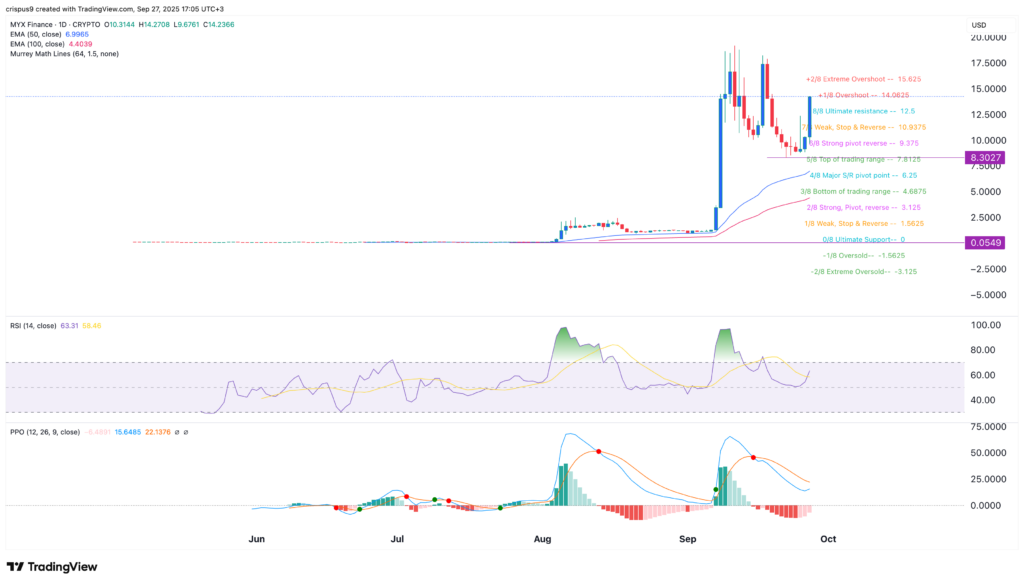
Task: Click the RSI (14, close) indicator label
Action: [x=33, y=325]
